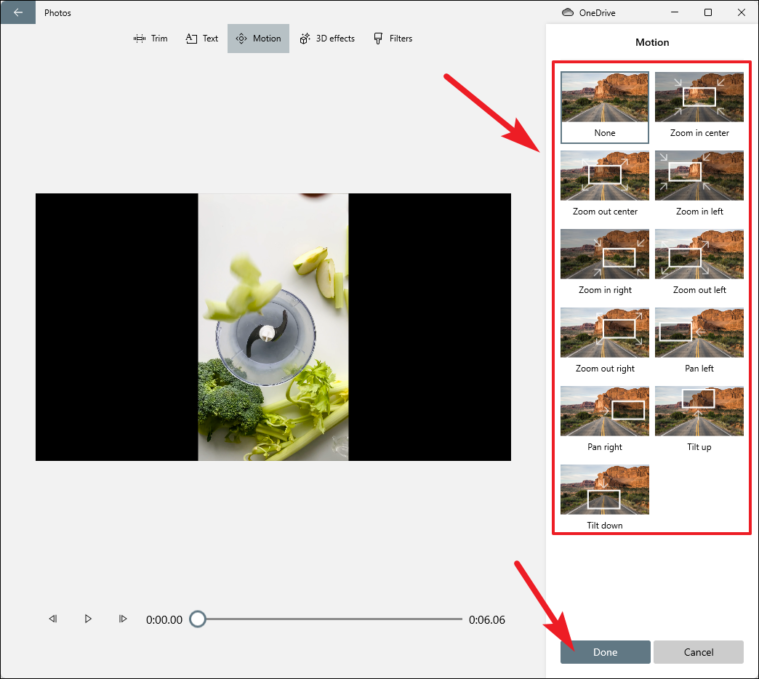The image size is (759, 679).
Task: Open the Filters tool
Action: 393,38
